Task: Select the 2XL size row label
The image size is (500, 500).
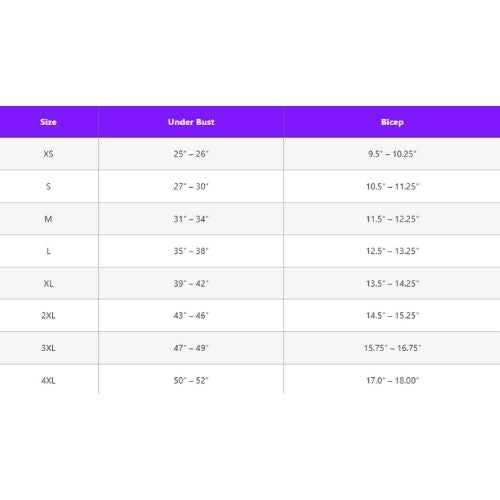Action: [x=48, y=315]
